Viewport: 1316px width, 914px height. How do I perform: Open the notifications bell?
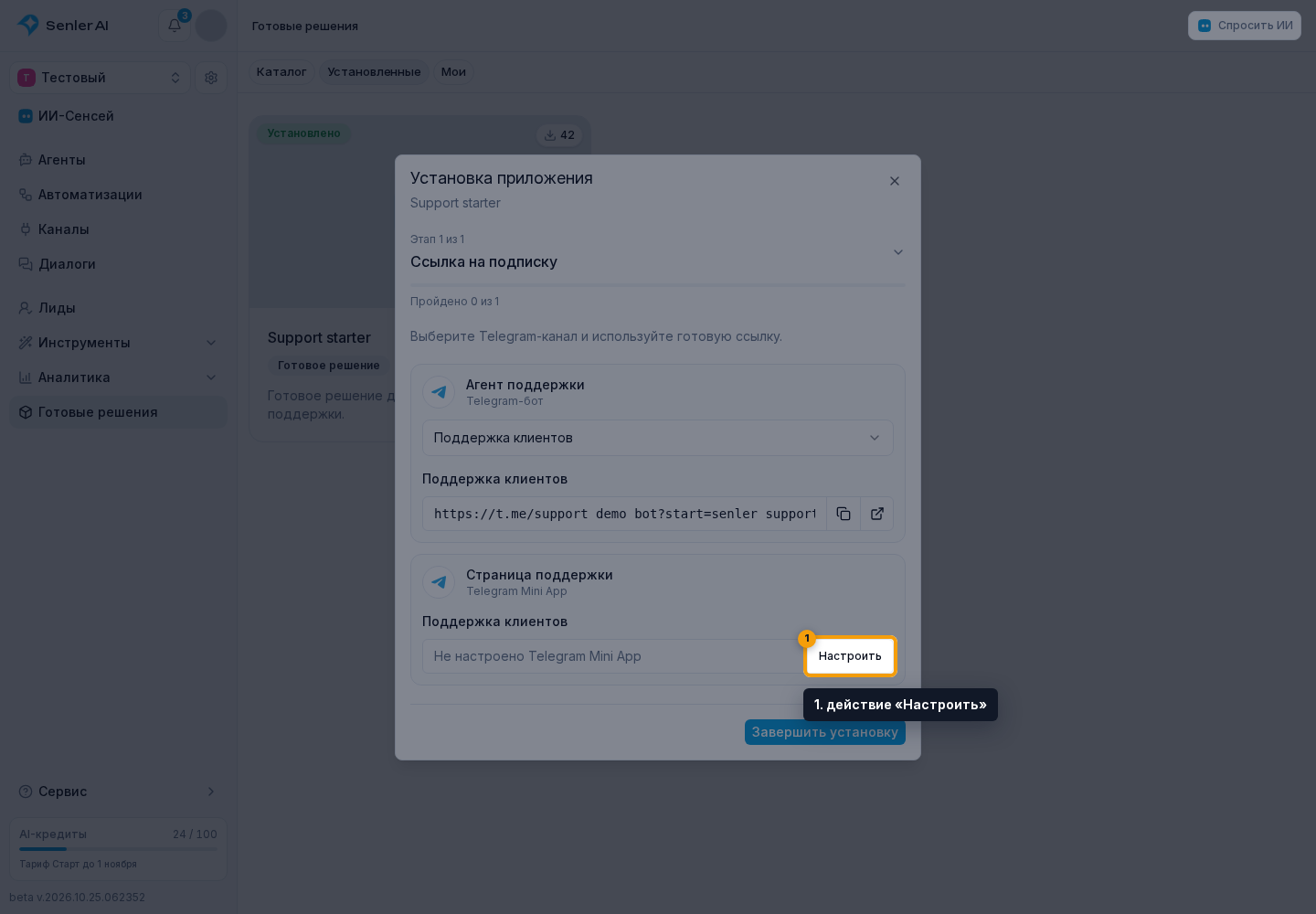coord(175,26)
